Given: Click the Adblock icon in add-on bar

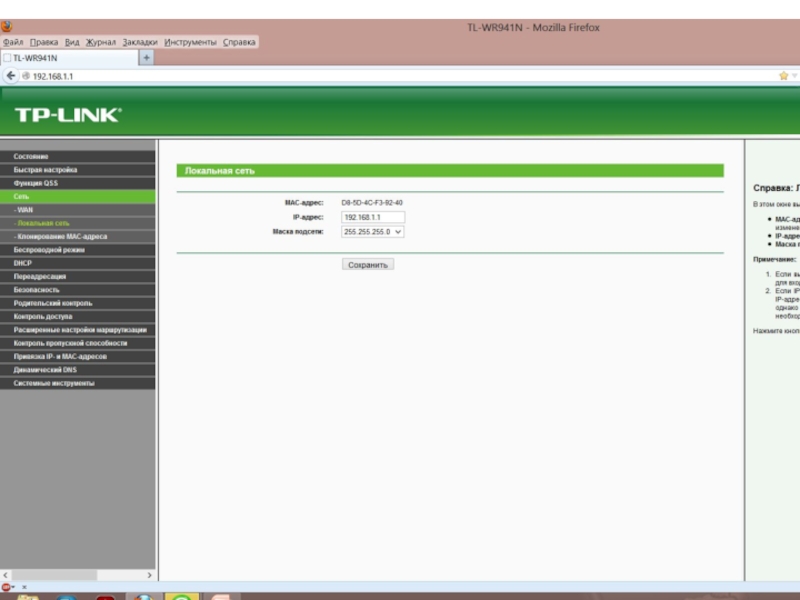Looking at the screenshot, I should (7, 587).
